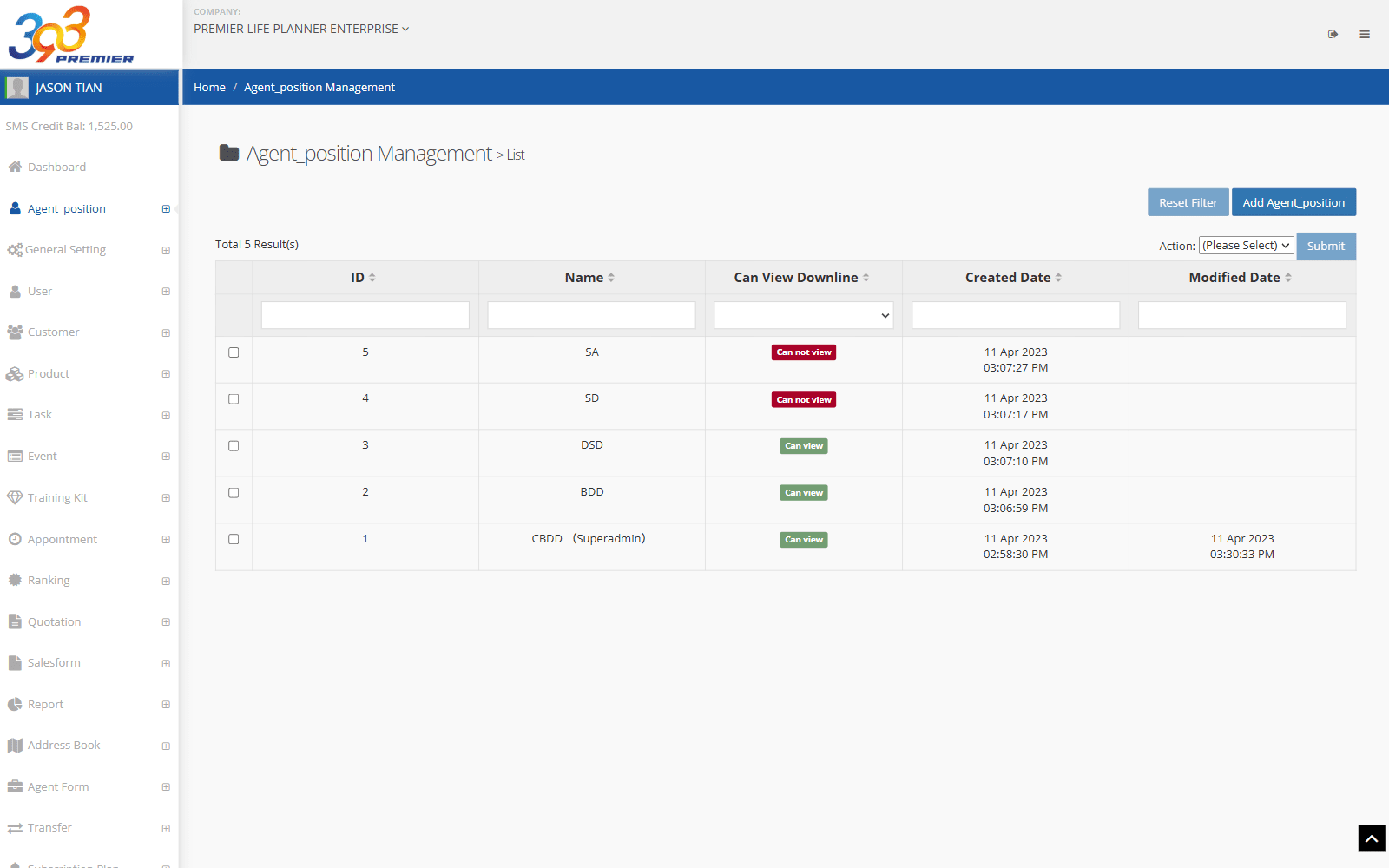The image size is (1389, 868).
Task: Expand the Event menu plus icon
Action: 166,457
